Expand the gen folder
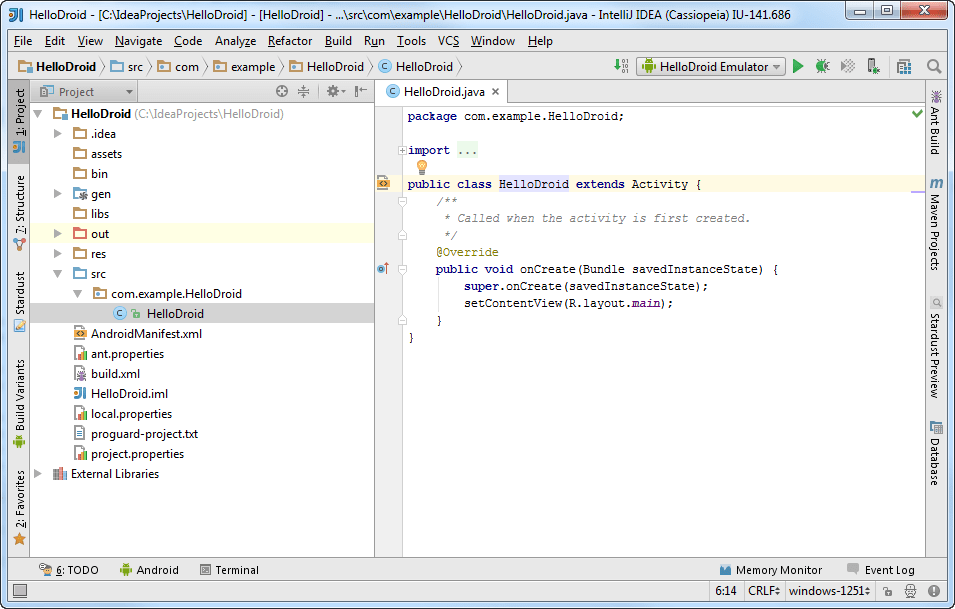 point(58,194)
